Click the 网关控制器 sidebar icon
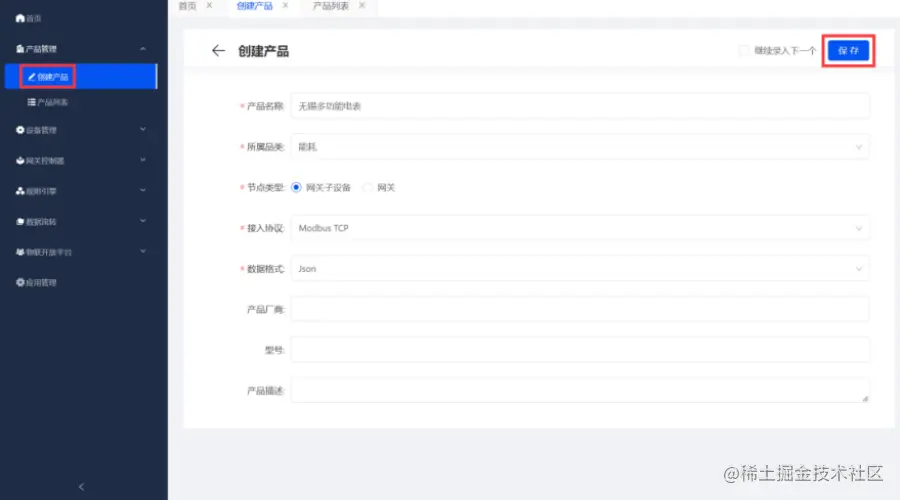Screen dimensions: 900x500 tap(20, 161)
